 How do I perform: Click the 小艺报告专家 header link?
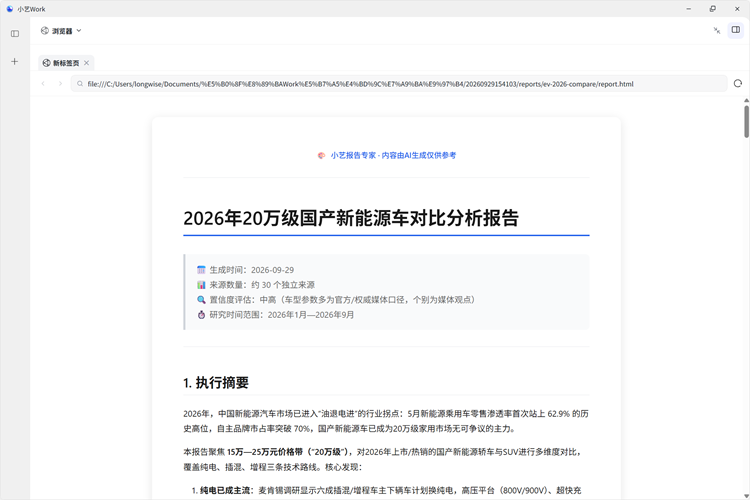tap(393, 155)
